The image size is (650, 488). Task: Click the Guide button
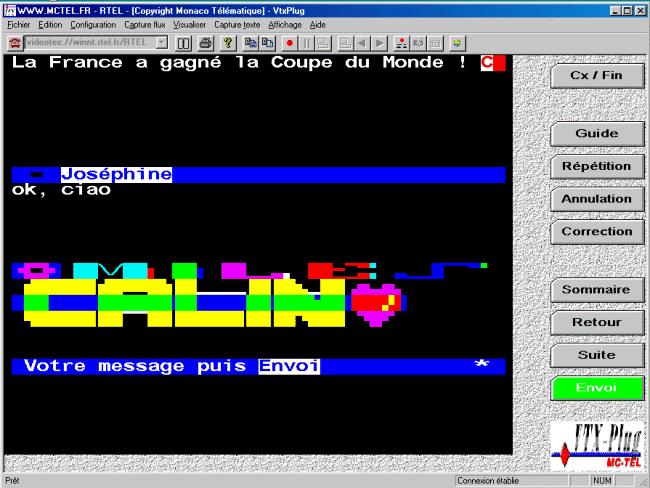(x=597, y=134)
